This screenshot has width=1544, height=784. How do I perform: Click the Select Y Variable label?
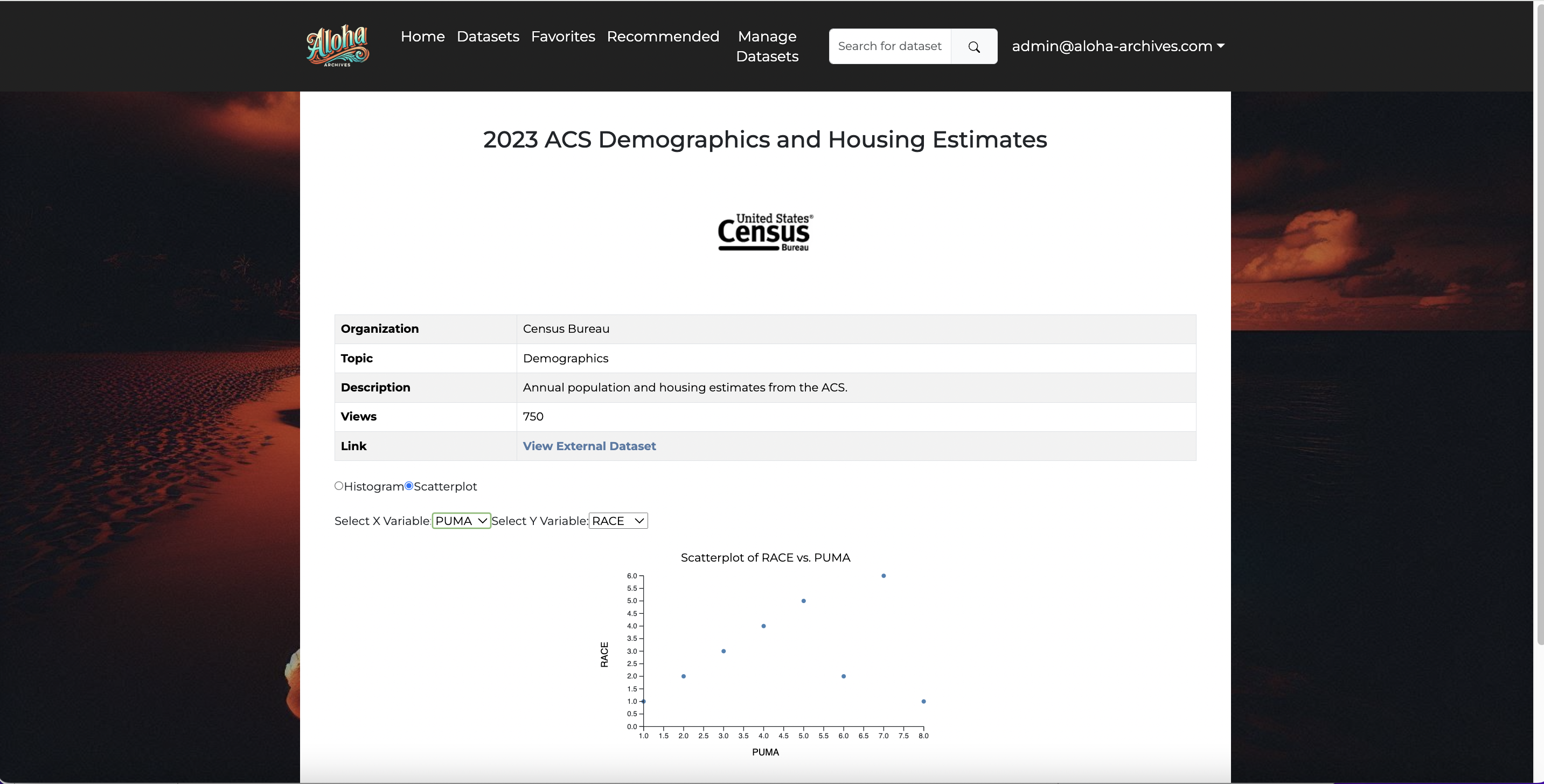pyautogui.click(x=540, y=521)
